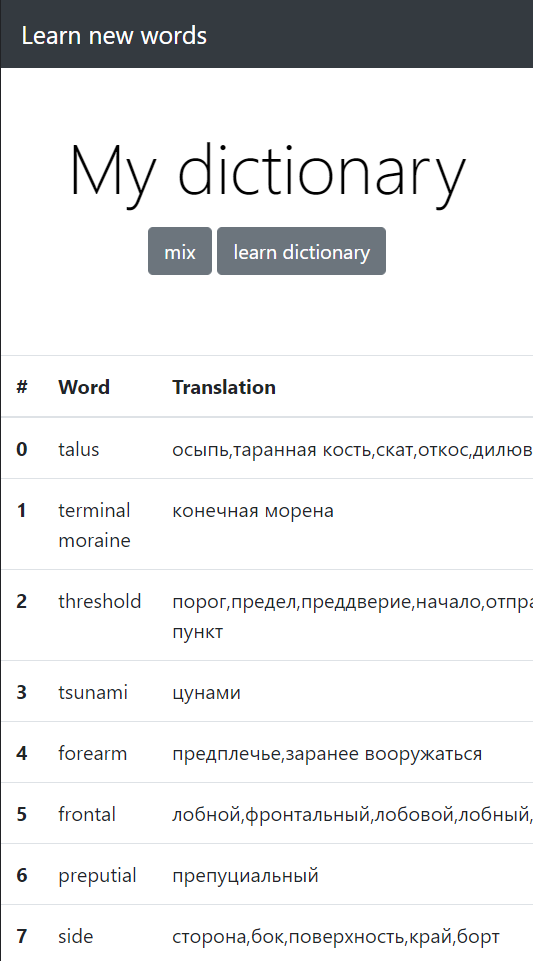Select the word forearm
Screen dimensions: 533x961
93,753
